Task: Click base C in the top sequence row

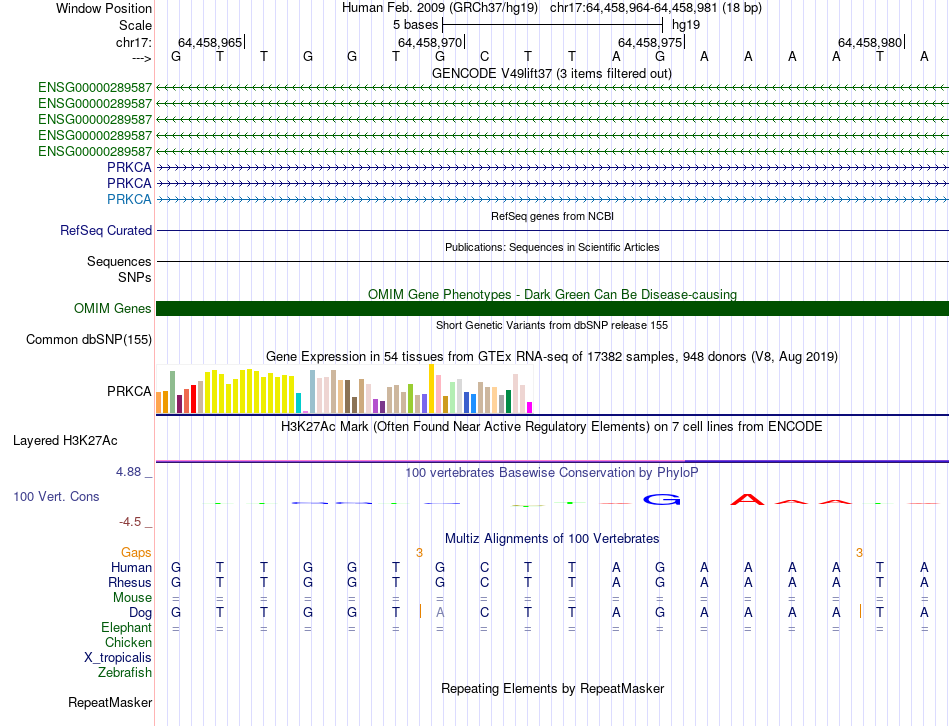Action: click(x=484, y=56)
